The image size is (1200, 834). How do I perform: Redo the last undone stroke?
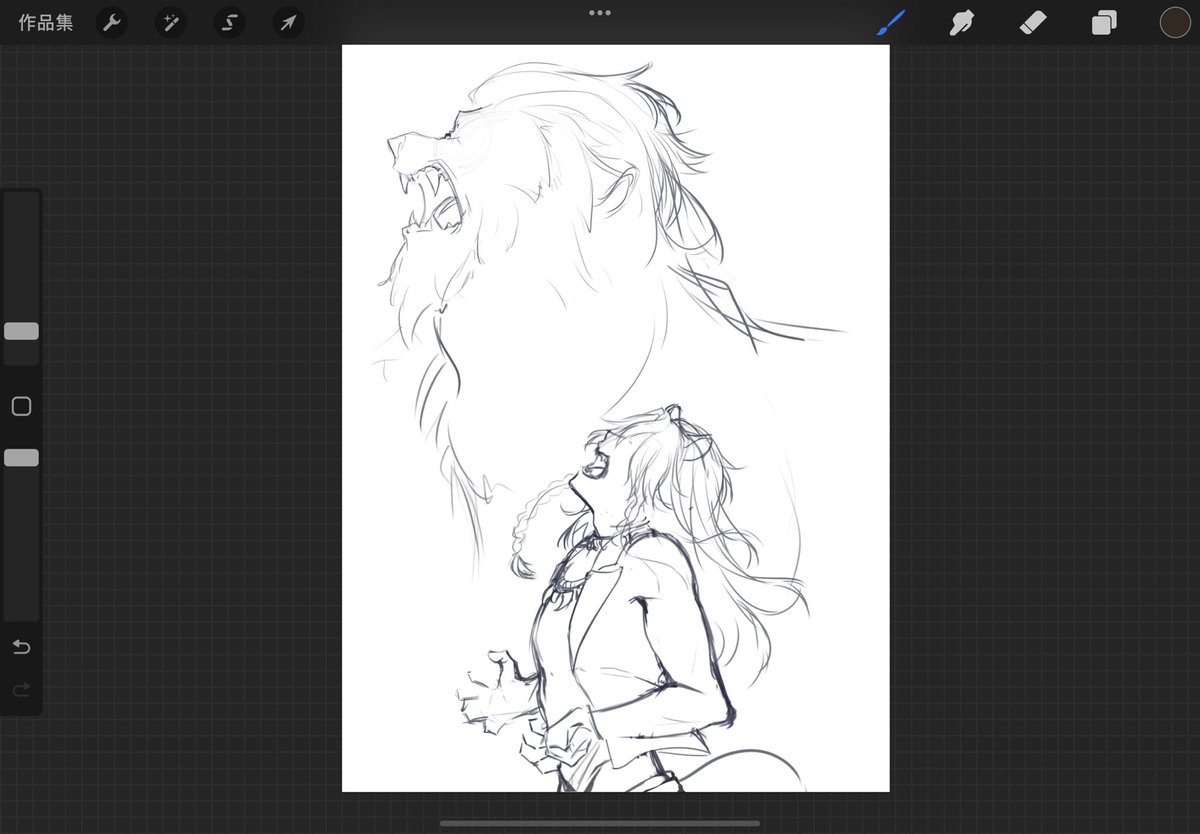(21, 689)
